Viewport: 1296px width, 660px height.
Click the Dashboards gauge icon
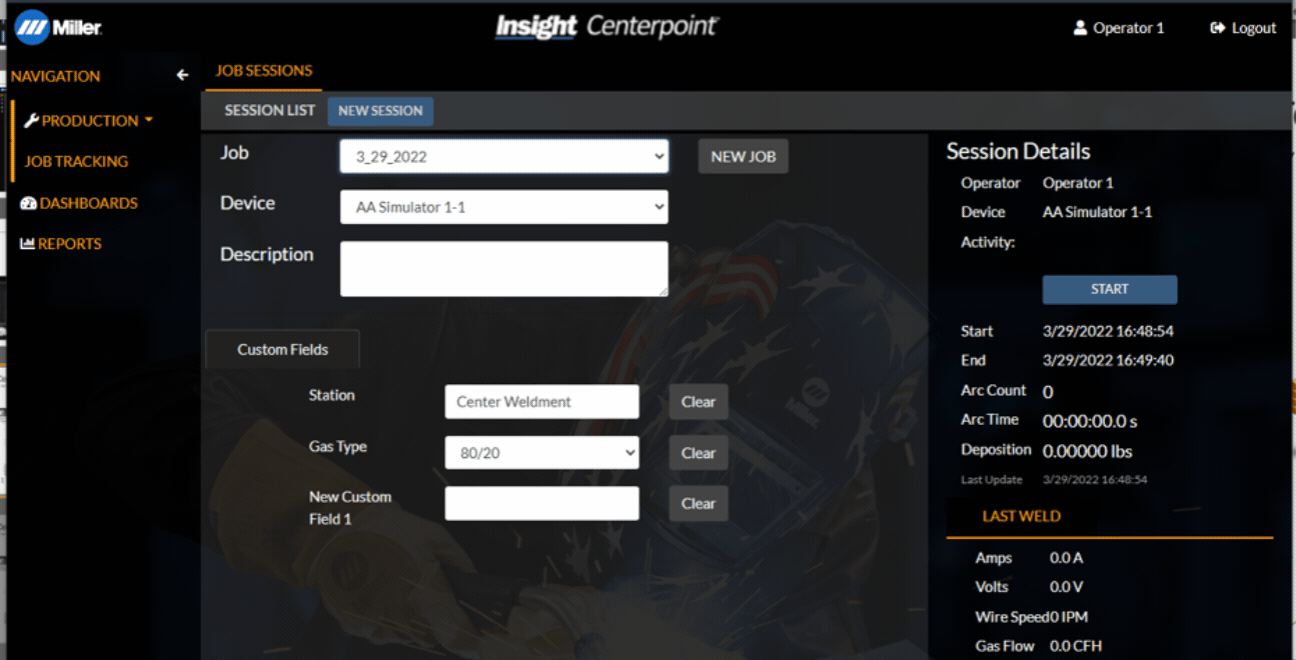[x=28, y=203]
